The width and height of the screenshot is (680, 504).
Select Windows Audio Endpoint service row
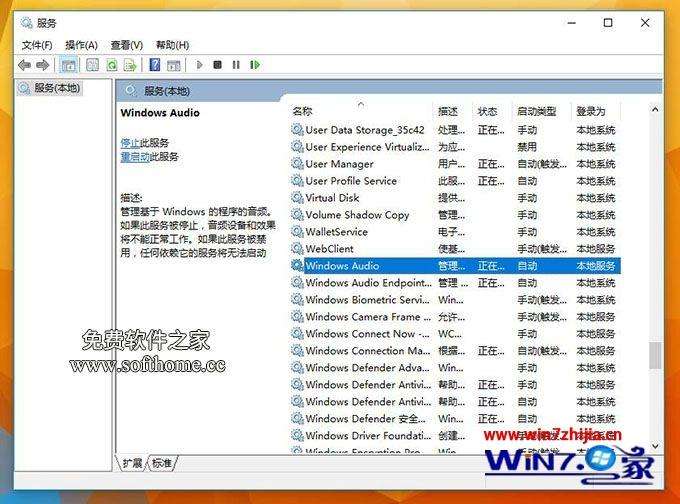click(x=455, y=282)
